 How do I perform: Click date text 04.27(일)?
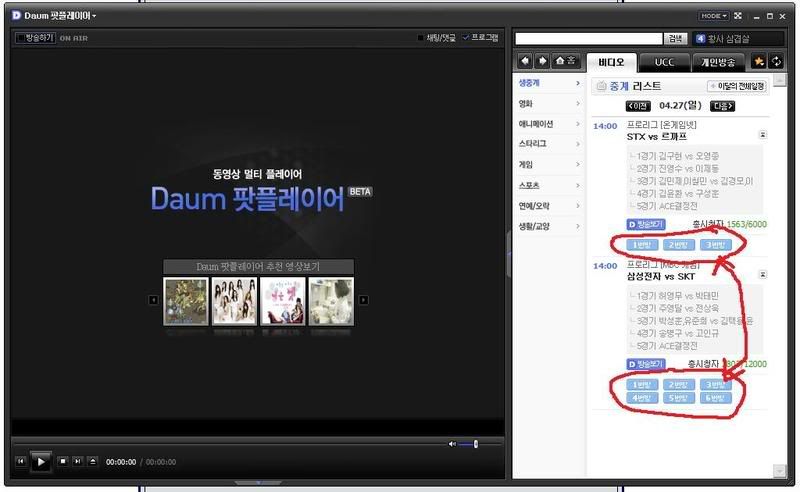(680, 106)
